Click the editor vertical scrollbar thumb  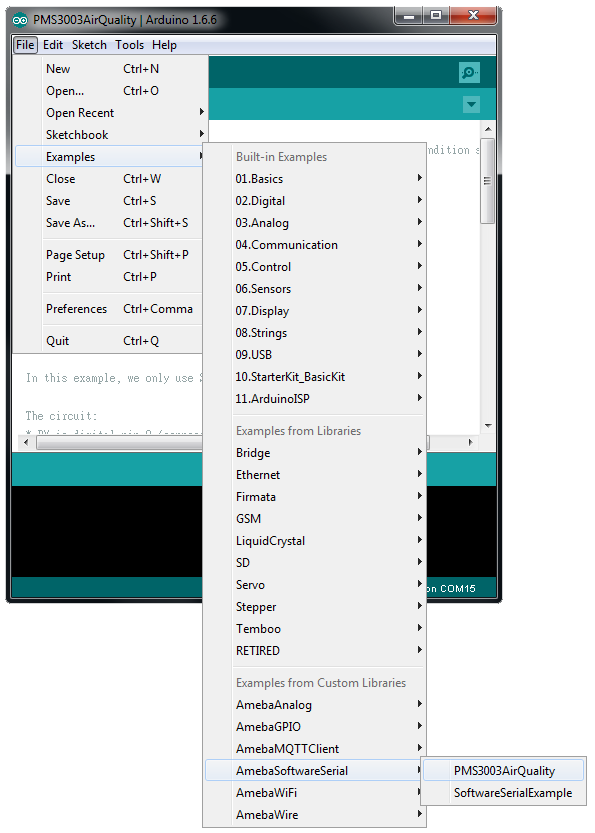pyautogui.click(x=487, y=181)
